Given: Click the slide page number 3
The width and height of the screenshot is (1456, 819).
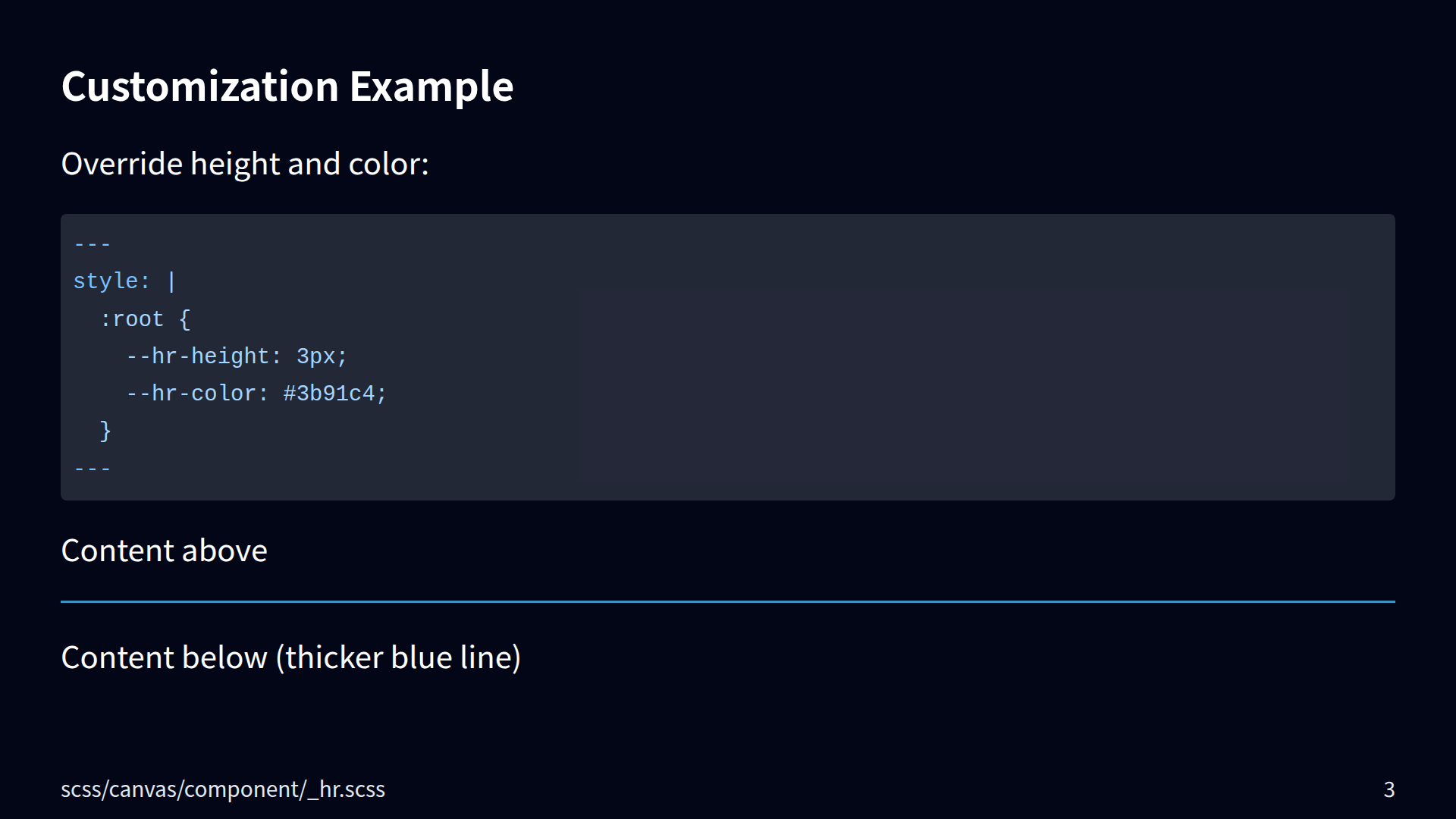Looking at the screenshot, I should pos(1389,790).
